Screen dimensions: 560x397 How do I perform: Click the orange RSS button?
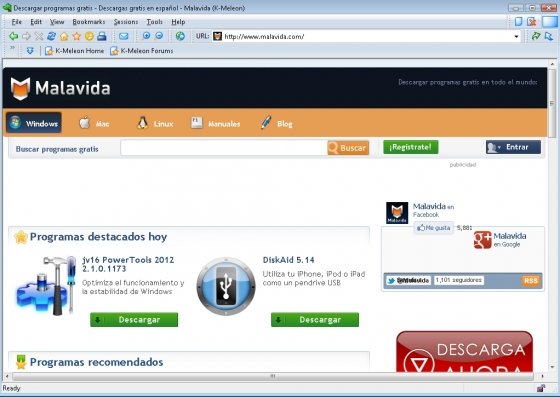[531, 281]
